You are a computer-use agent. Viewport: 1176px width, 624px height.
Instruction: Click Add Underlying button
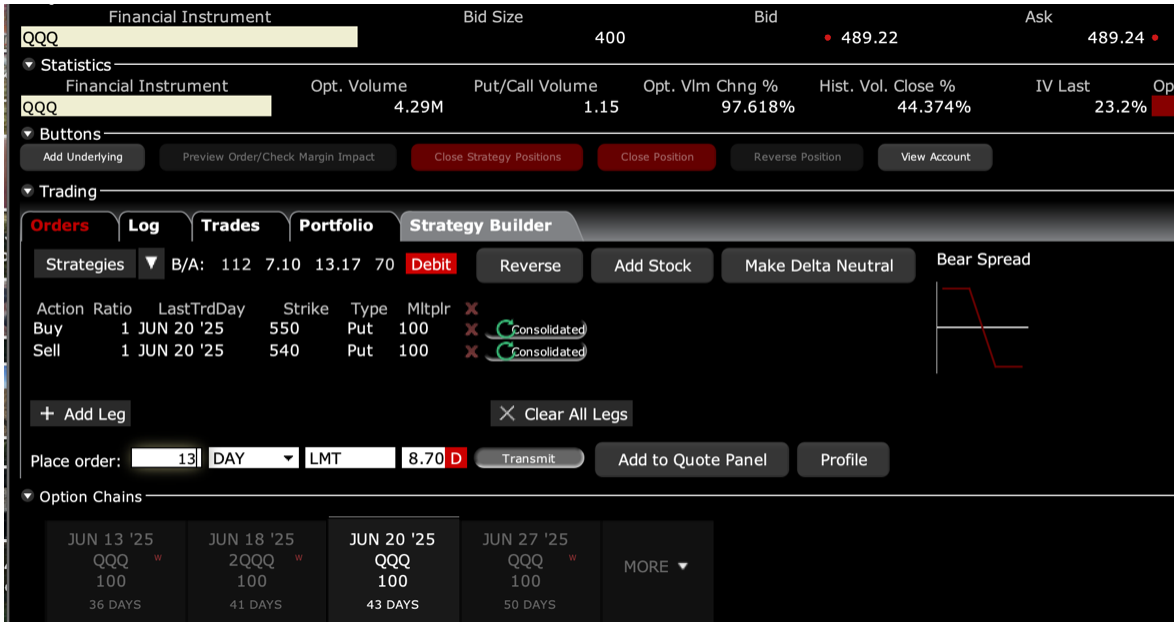point(82,158)
